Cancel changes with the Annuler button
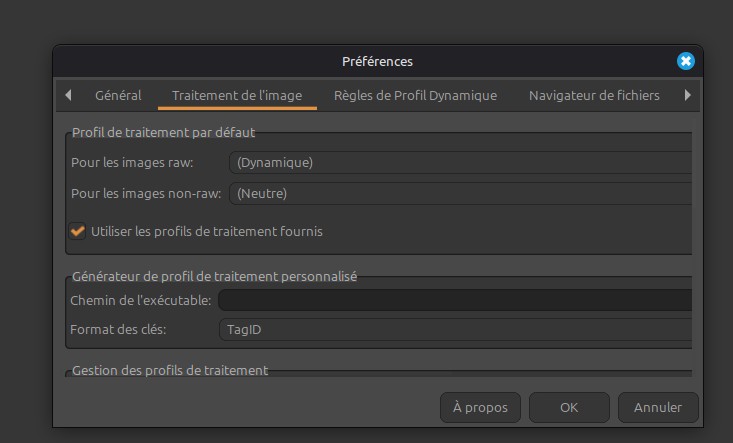This screenshot has height=443, width=733. click(657, 407)
